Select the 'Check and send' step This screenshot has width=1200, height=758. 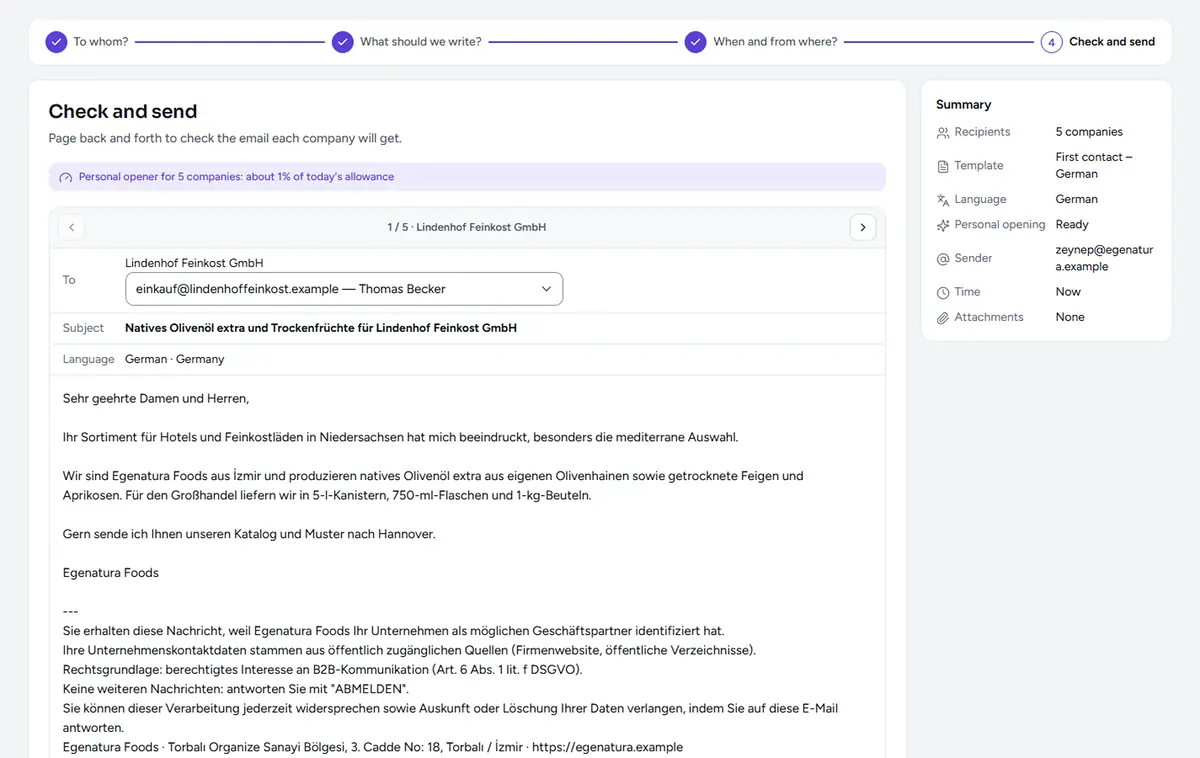[1098, 42]
